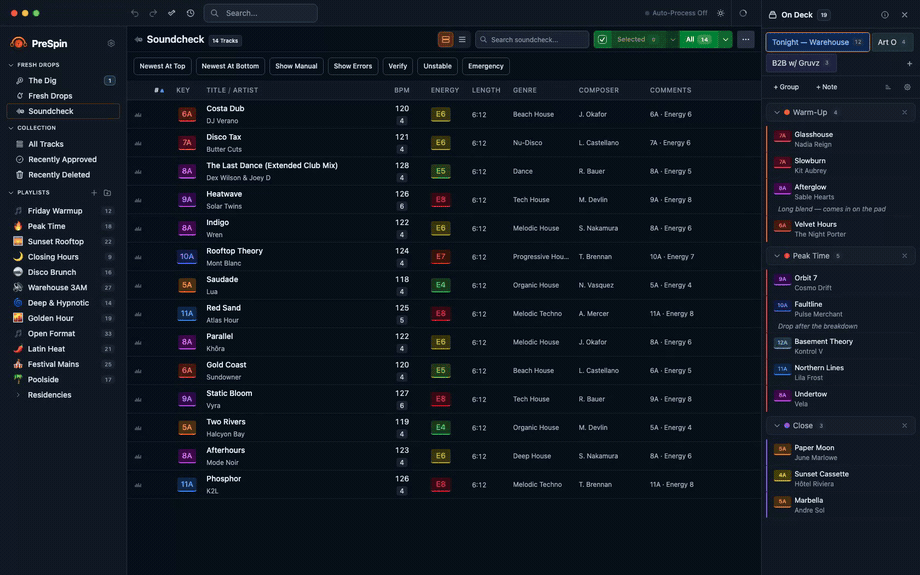The width and height of the screenshot is (920, 575).
Task: Toggle the light theme sun icon
Action: point(721,13)
